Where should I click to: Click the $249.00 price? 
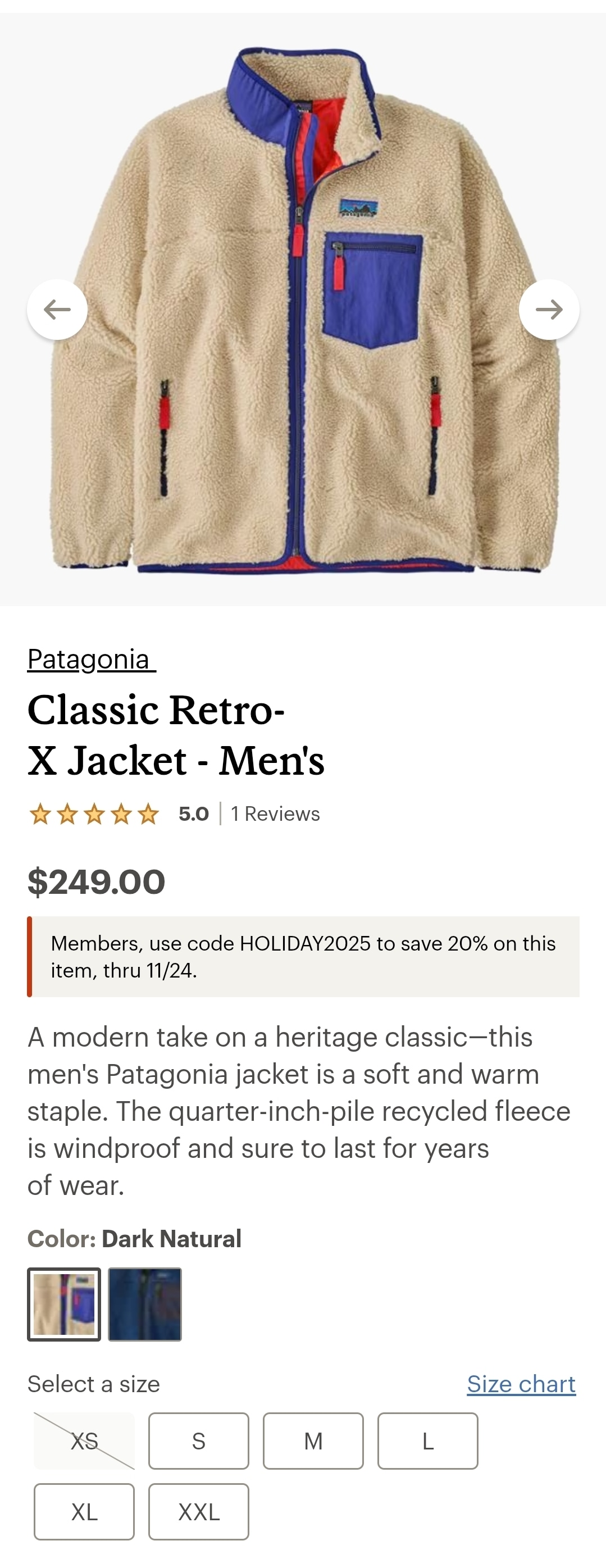96,881
